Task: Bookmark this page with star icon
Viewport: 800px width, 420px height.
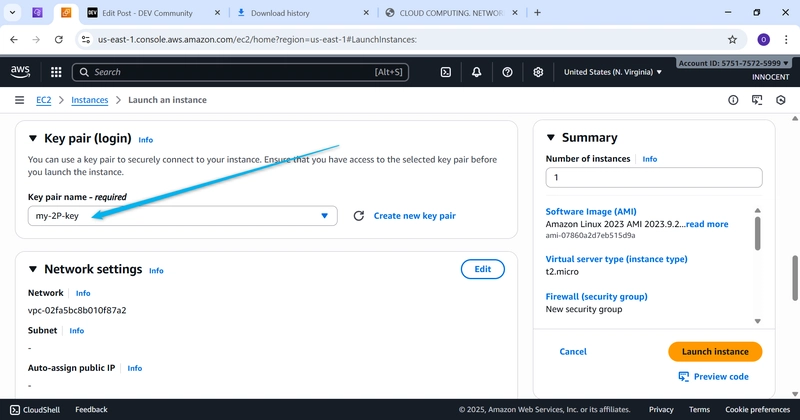Action: [732, 40]
